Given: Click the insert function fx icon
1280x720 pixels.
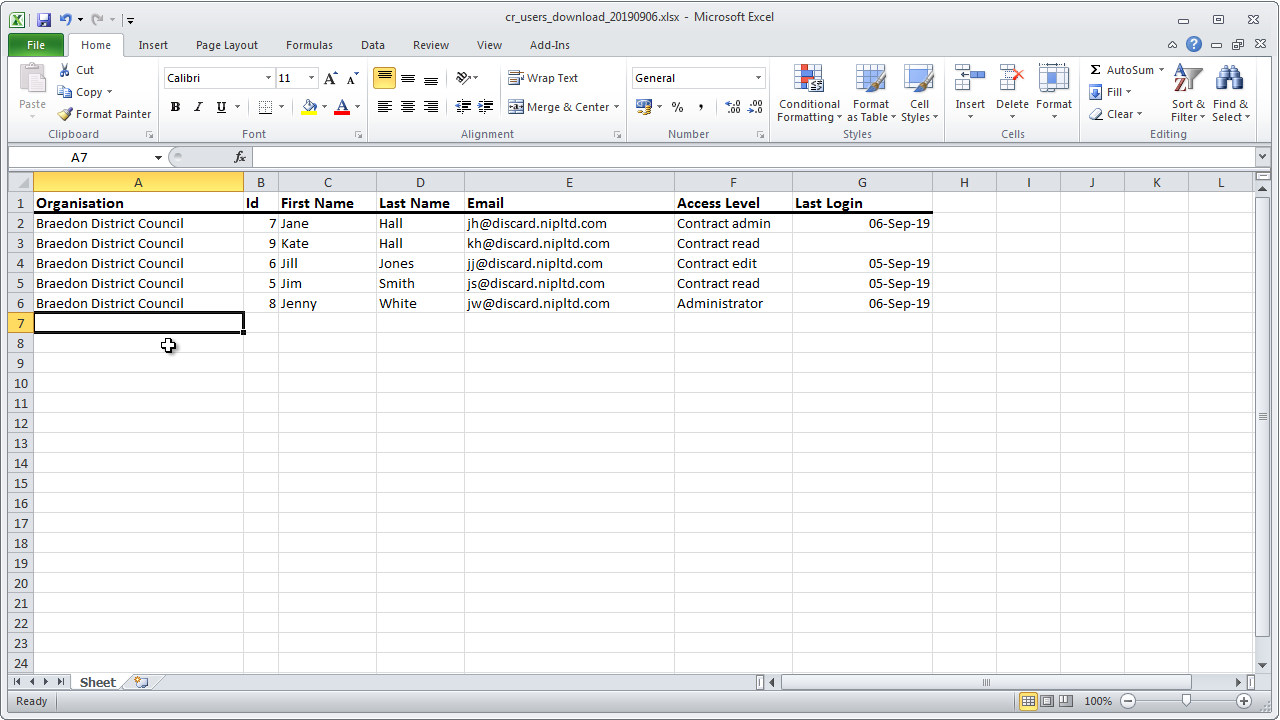Looking at the screenshot, I should (240, 157).
